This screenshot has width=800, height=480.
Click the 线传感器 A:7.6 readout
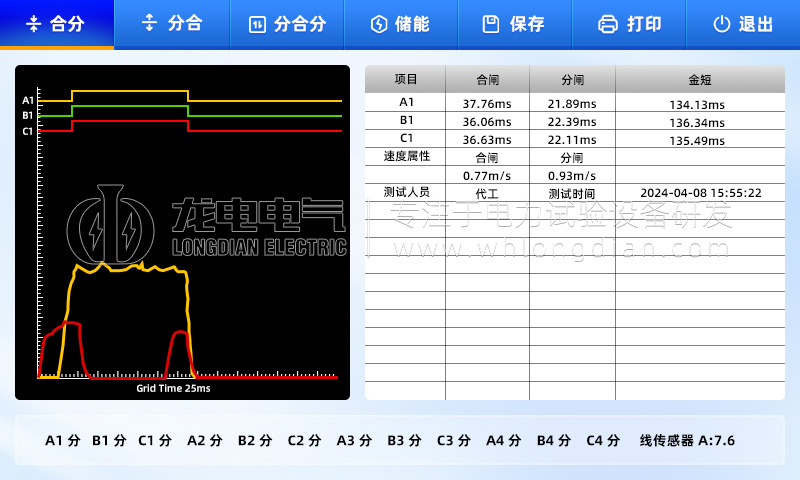tap(687, 440)
